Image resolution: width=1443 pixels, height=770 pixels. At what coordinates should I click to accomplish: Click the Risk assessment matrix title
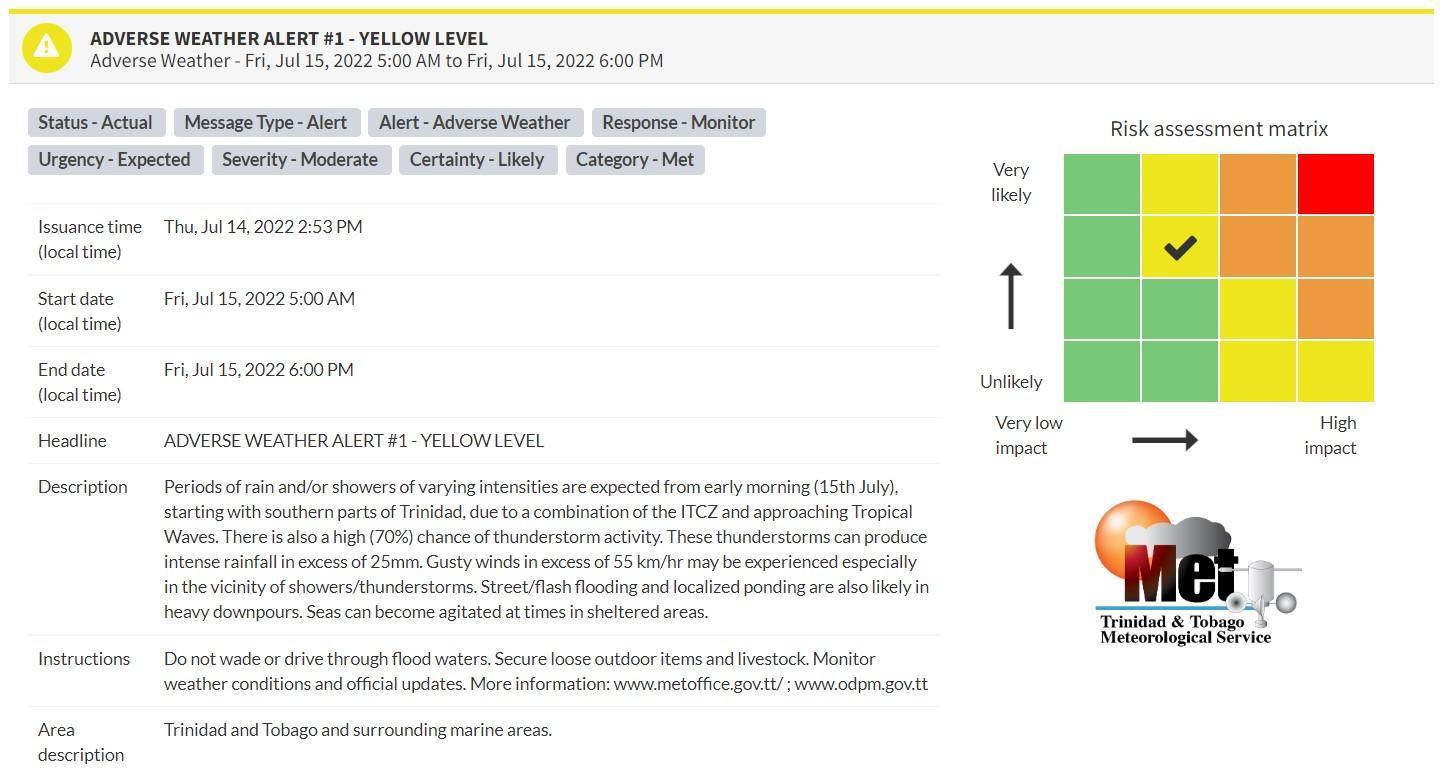(x=1219, y=129)
